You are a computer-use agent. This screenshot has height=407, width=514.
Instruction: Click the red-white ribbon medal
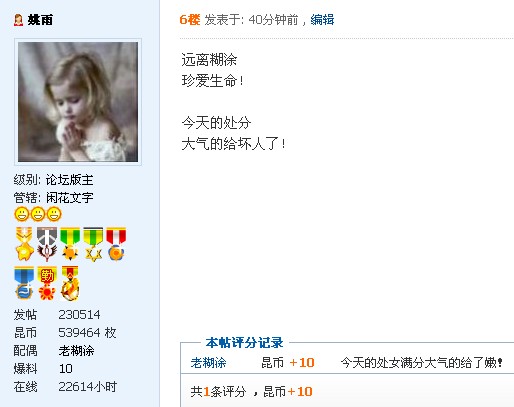point(116,244)
